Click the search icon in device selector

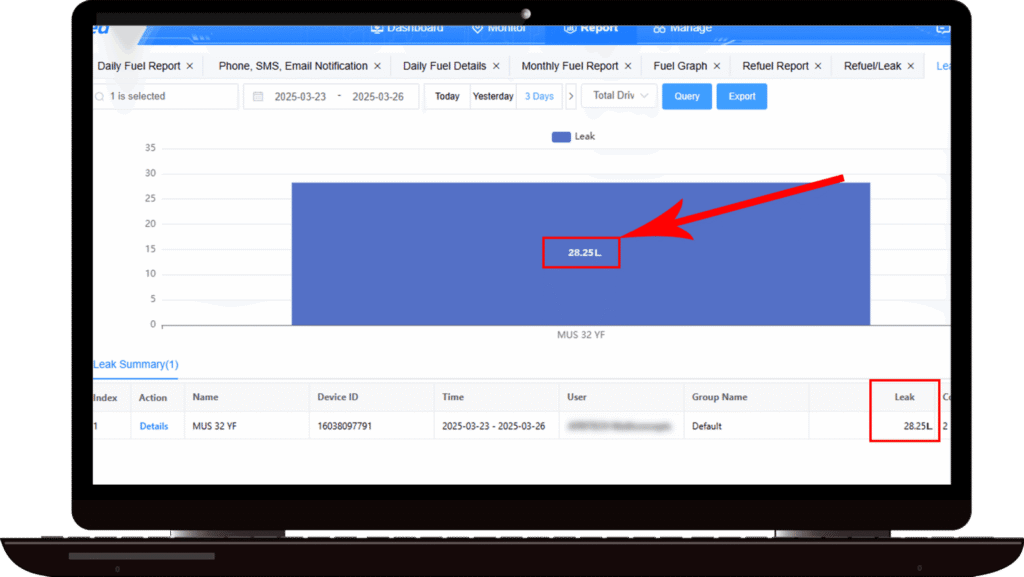[100, 97]
